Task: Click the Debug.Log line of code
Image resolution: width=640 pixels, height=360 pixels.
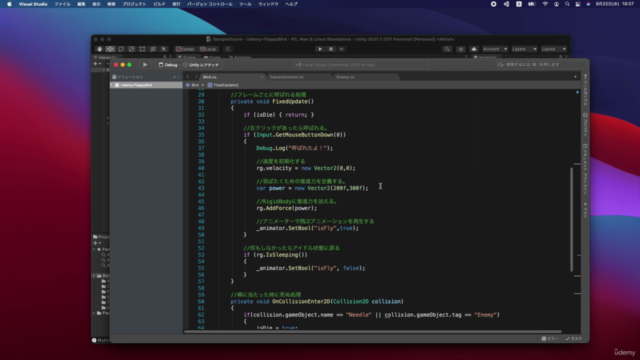Action: tap(294, 148)
